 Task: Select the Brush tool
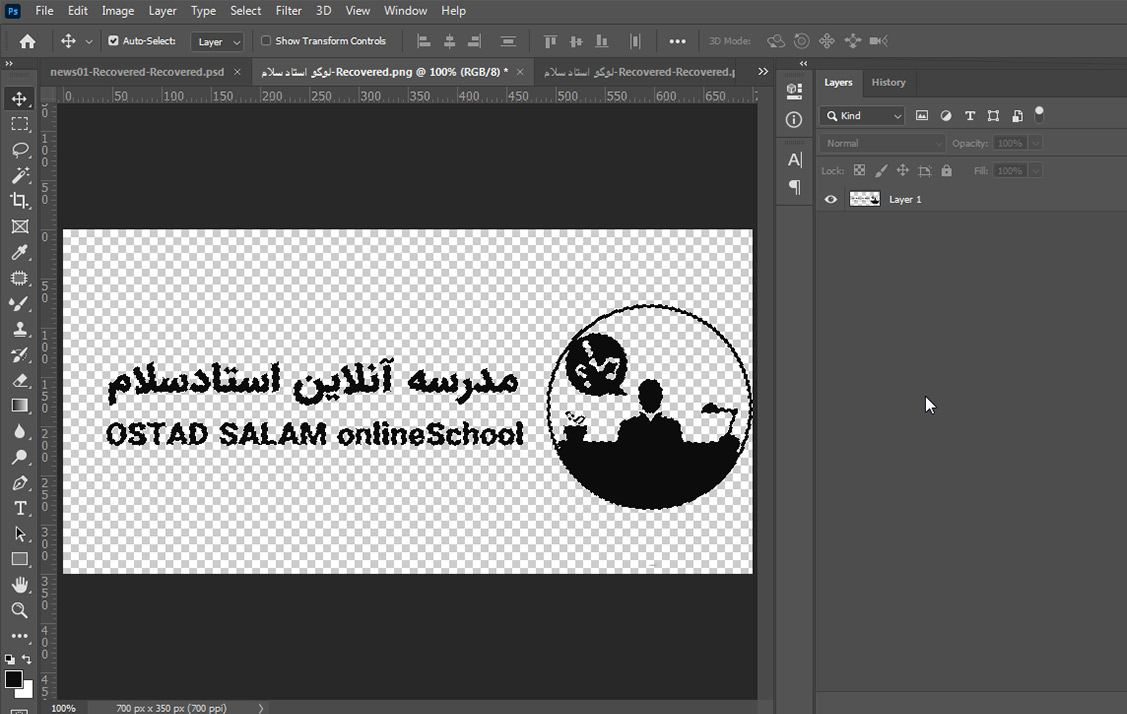tap(19, 303)
